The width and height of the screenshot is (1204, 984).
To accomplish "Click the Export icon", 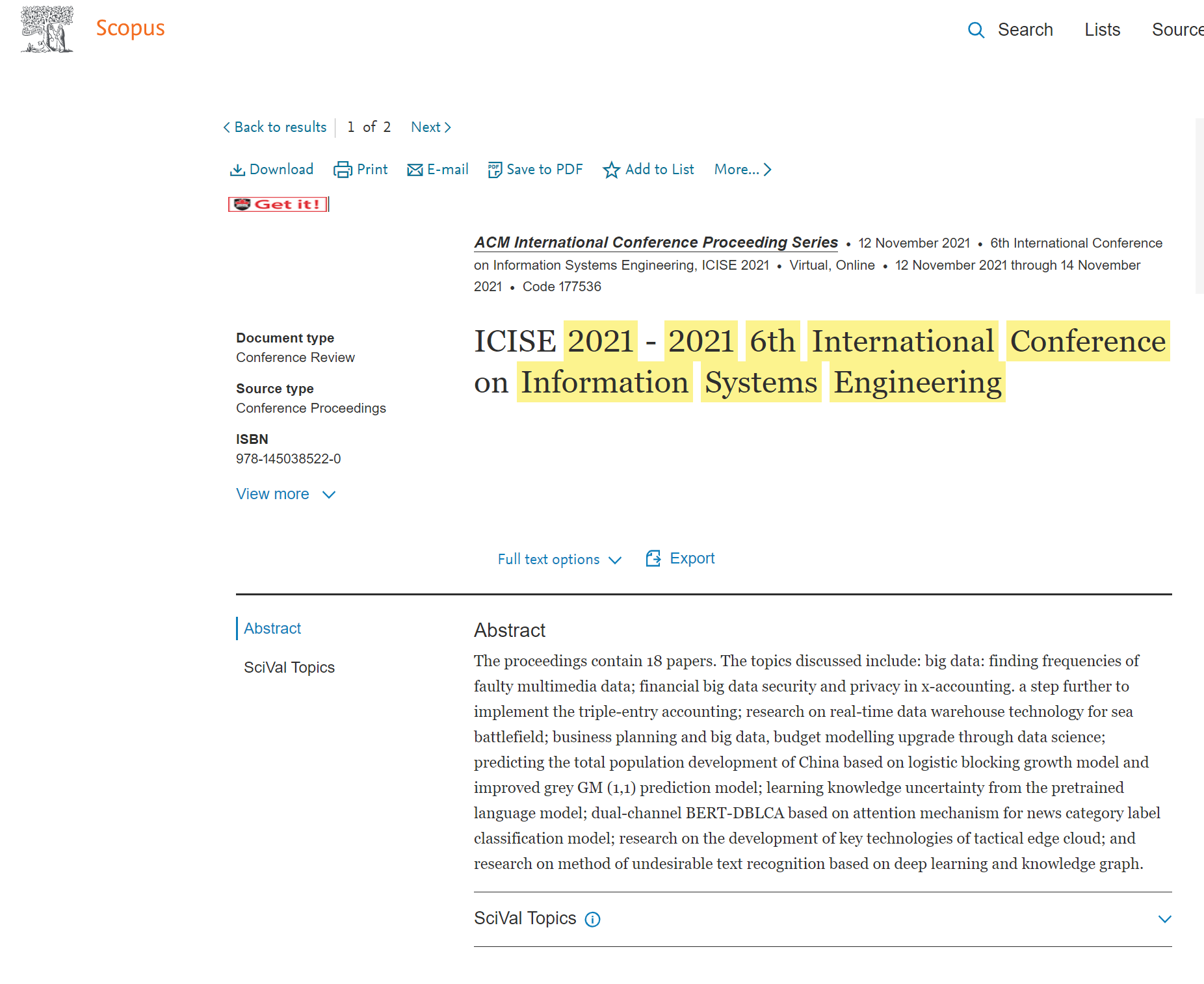I will point(653,558).
